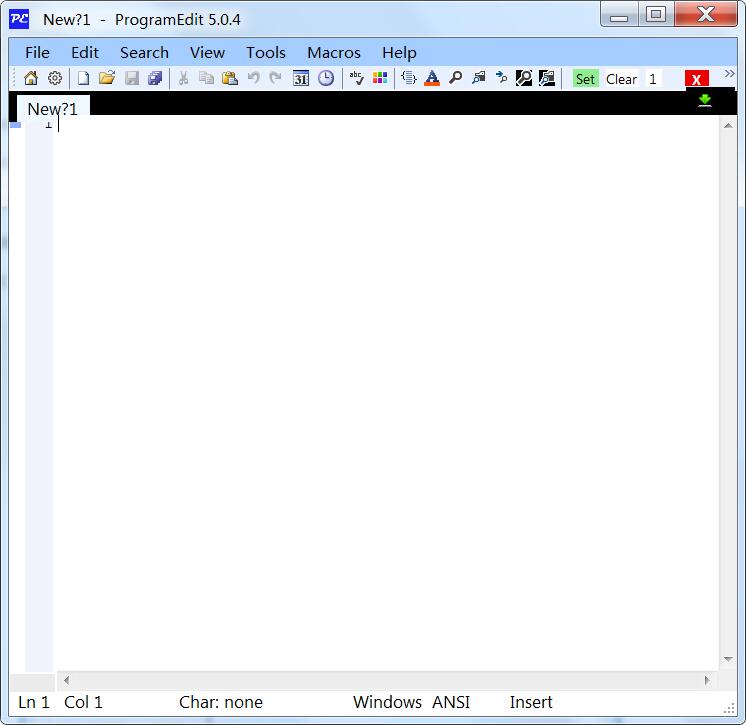Undo the last action via toolbar
Image resolution: width=746 pixels, height=725 pixels.
254,78
